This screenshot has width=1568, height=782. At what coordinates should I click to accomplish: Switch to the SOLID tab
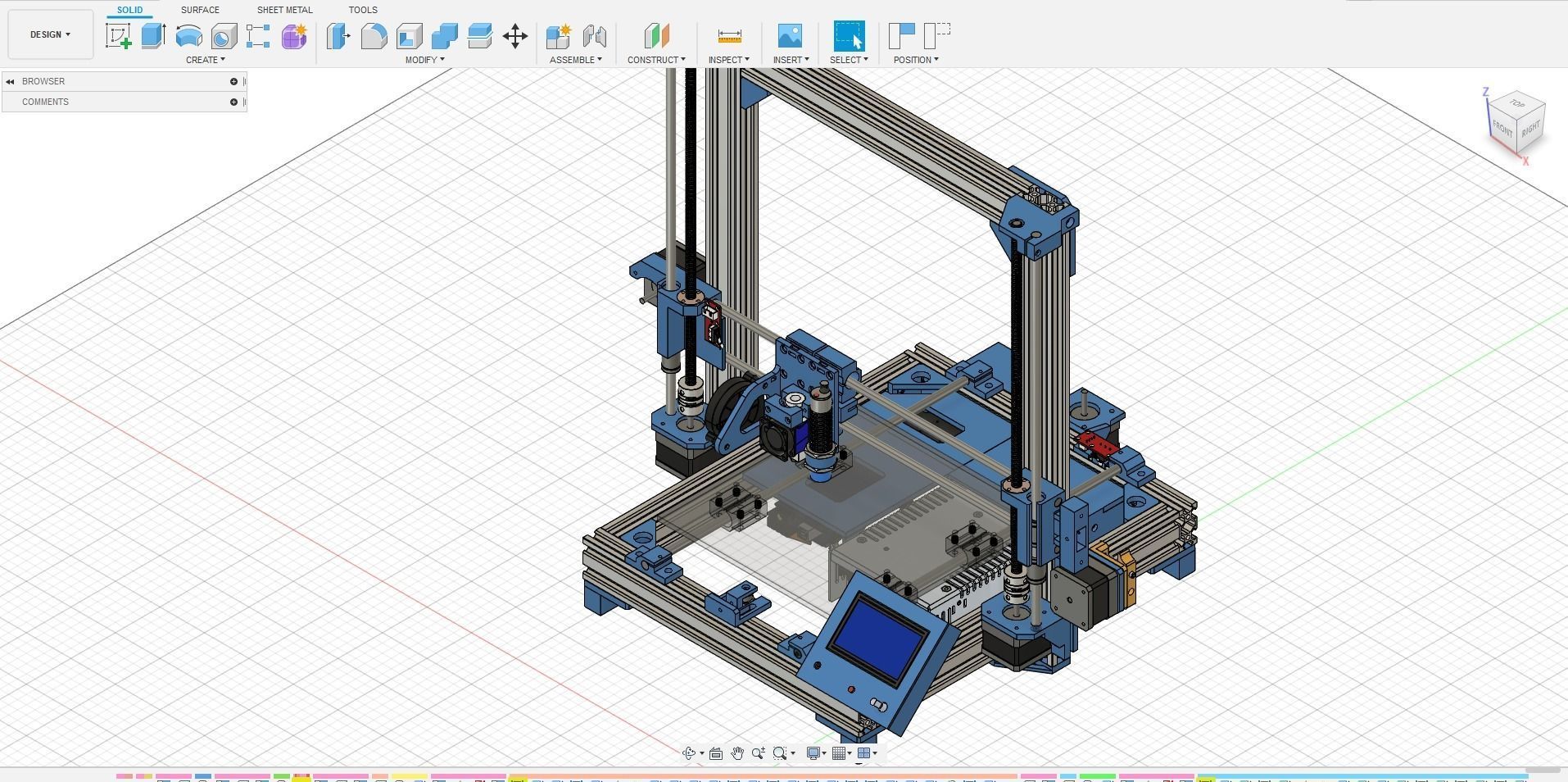point(129,10)
